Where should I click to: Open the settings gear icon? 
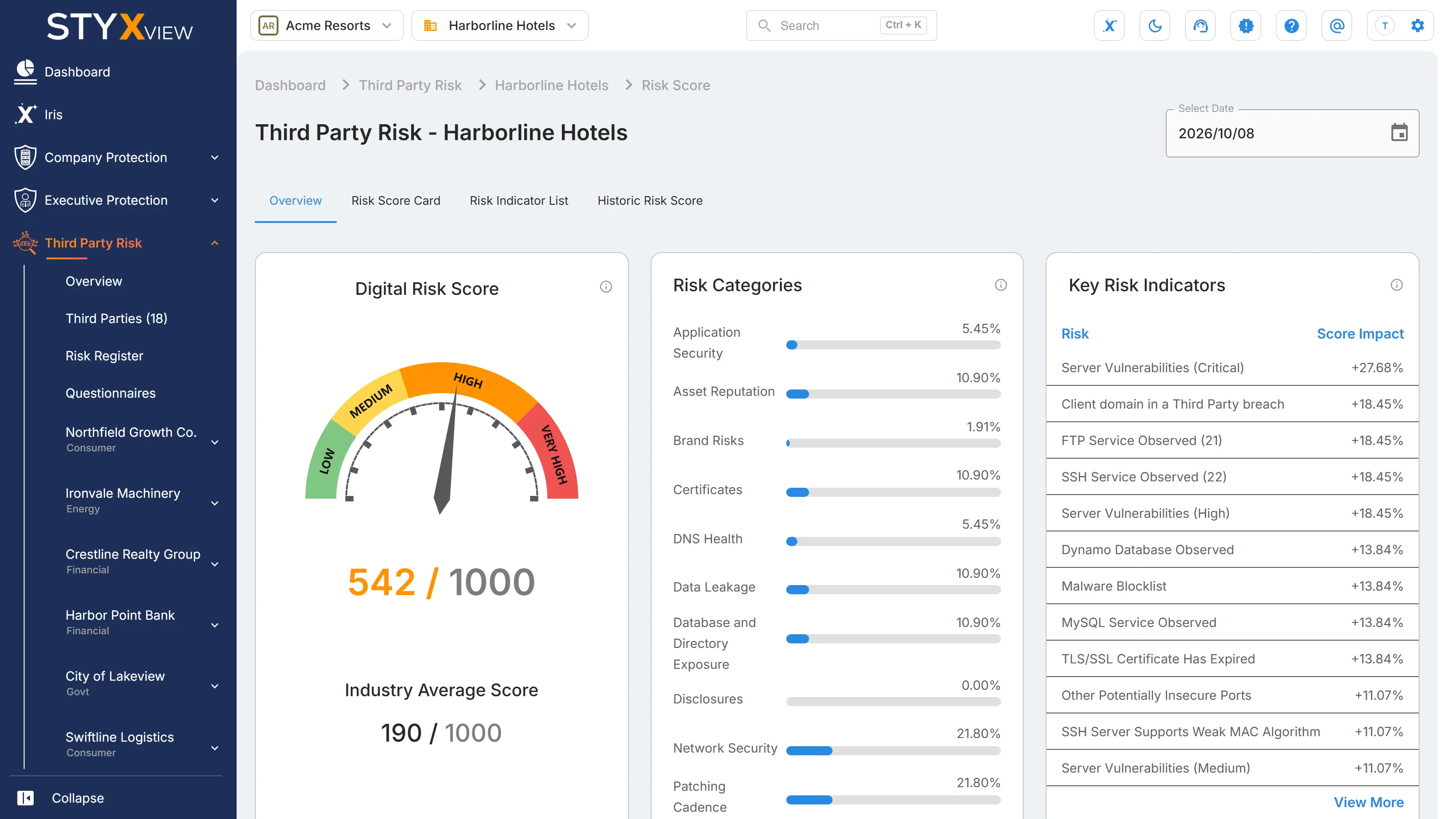click(x=1418, y=25)
